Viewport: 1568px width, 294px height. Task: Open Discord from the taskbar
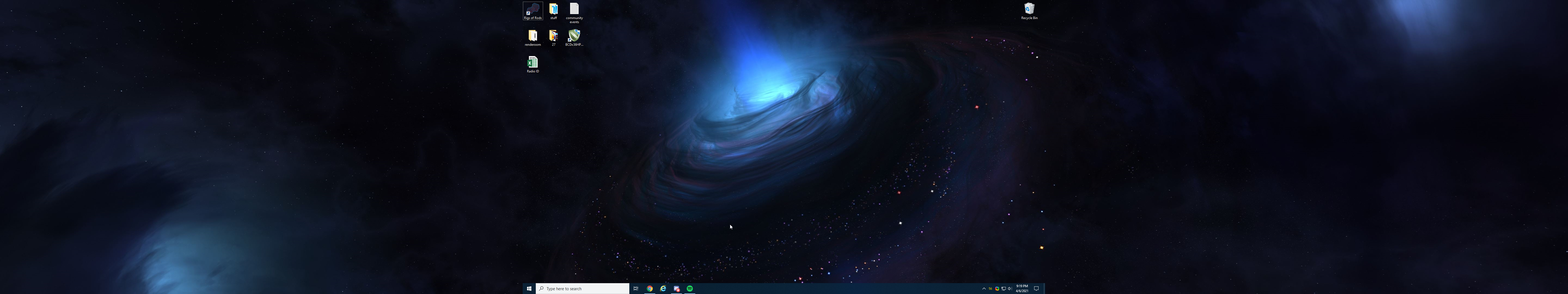(x=676, y=289)
